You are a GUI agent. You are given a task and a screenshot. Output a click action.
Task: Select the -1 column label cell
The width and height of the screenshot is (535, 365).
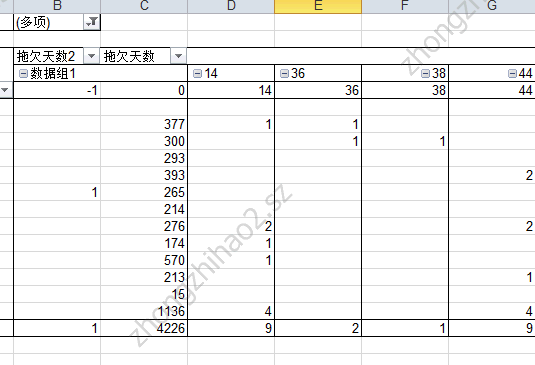(57, 90)
